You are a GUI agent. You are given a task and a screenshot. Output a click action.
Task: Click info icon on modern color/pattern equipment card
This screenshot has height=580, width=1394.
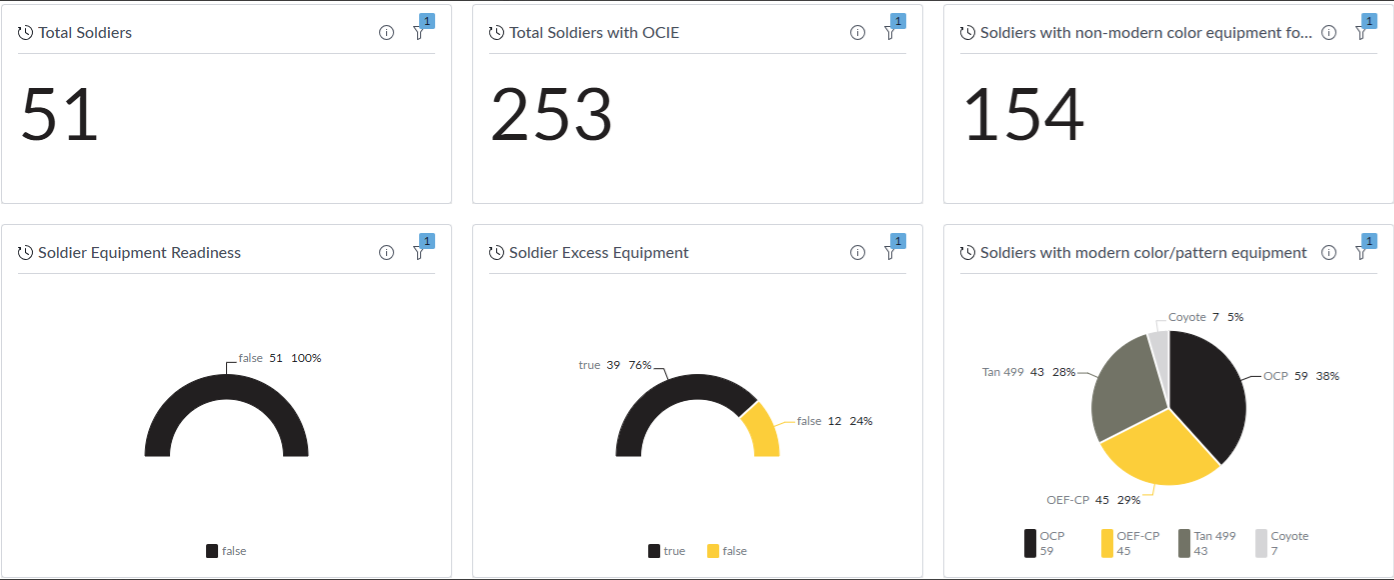1328,253
